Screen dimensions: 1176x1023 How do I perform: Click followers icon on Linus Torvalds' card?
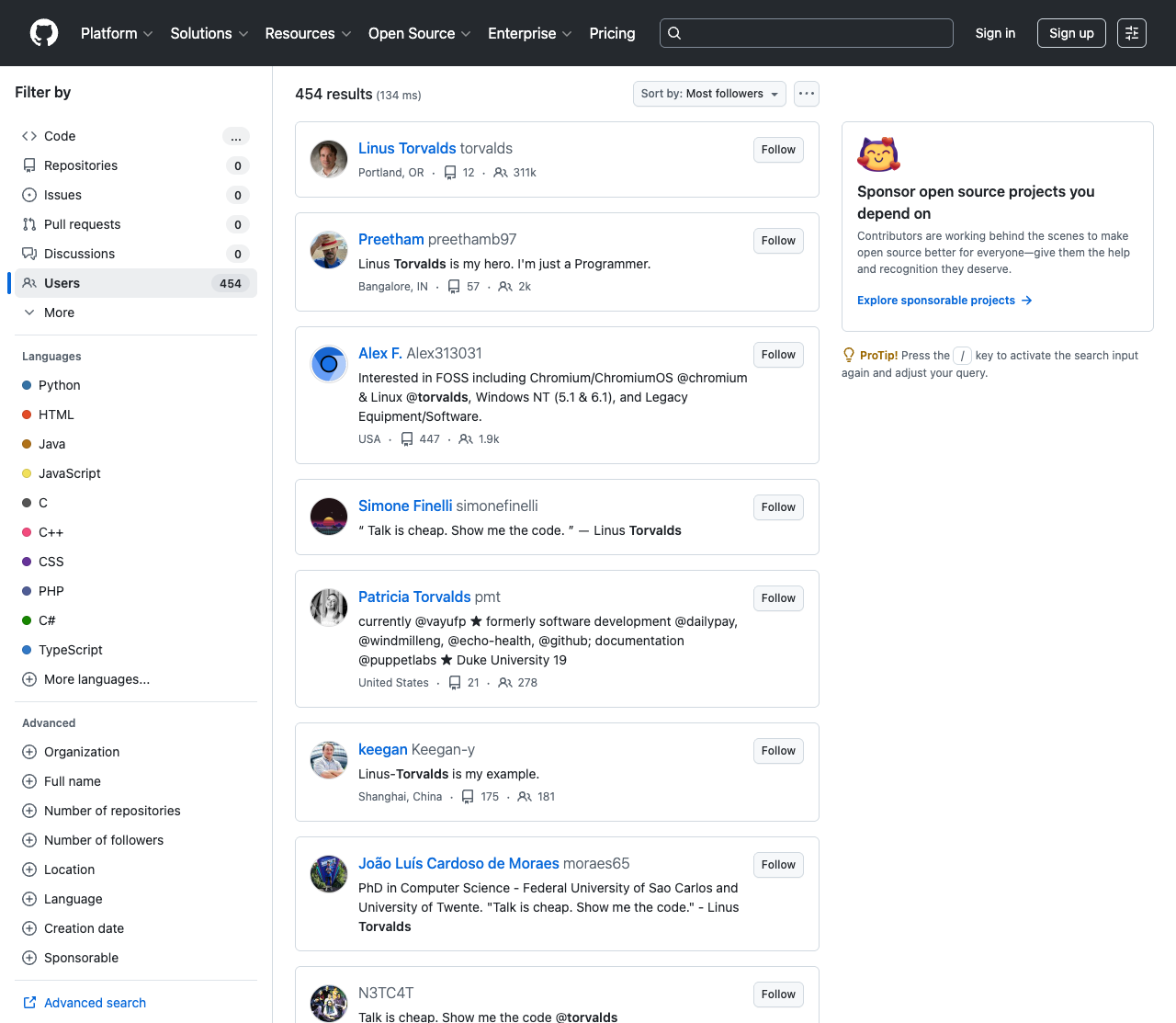pyautogui.click(x=501, y=173)
